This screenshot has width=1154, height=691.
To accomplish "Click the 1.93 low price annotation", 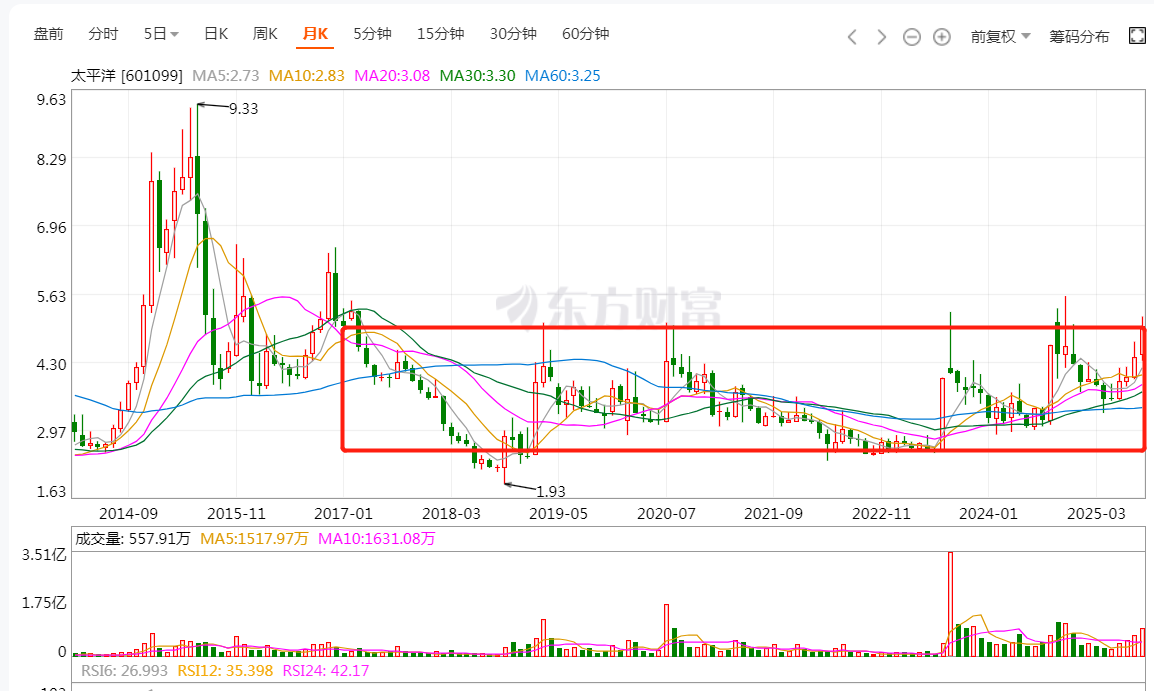I will [551, 491].
